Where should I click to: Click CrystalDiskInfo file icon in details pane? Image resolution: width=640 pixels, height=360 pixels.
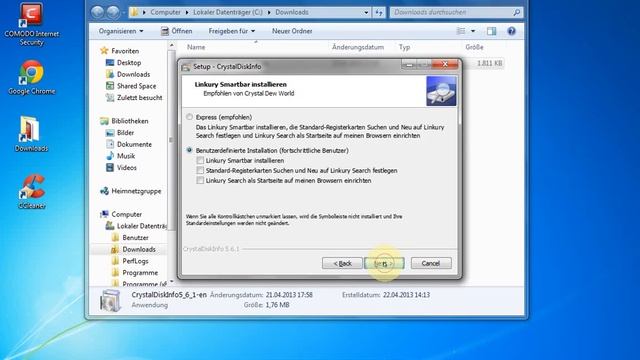coord(110,300)
